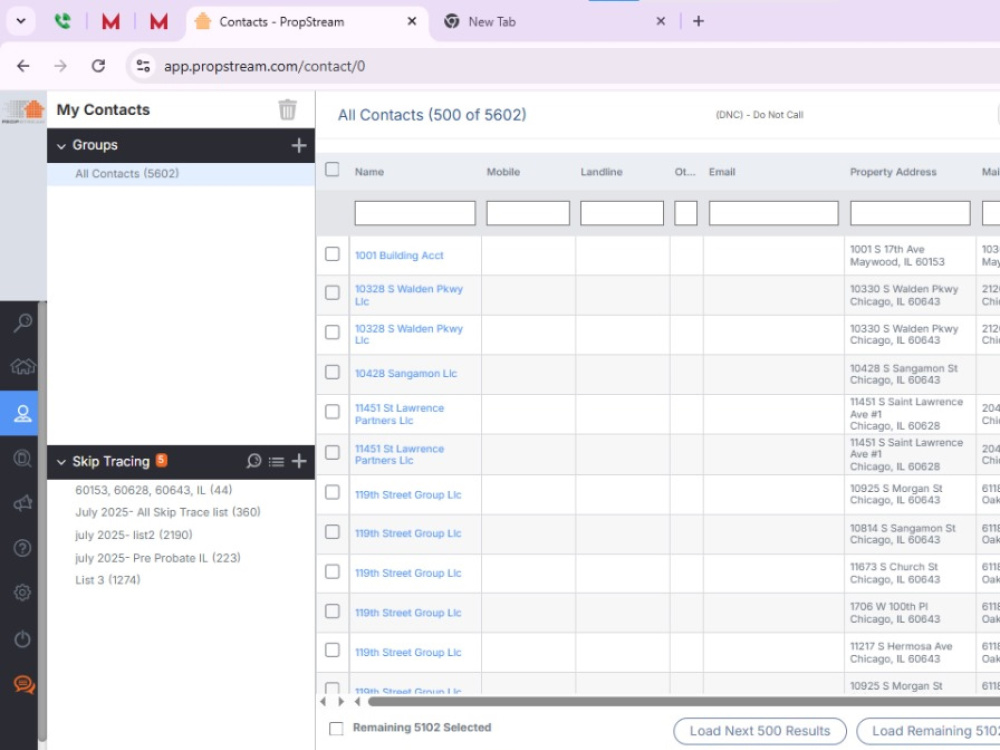This screenshot has height=750, width=1000.
Task: Click the sidebar vertical scrollbar
Action: coord(42,523)
